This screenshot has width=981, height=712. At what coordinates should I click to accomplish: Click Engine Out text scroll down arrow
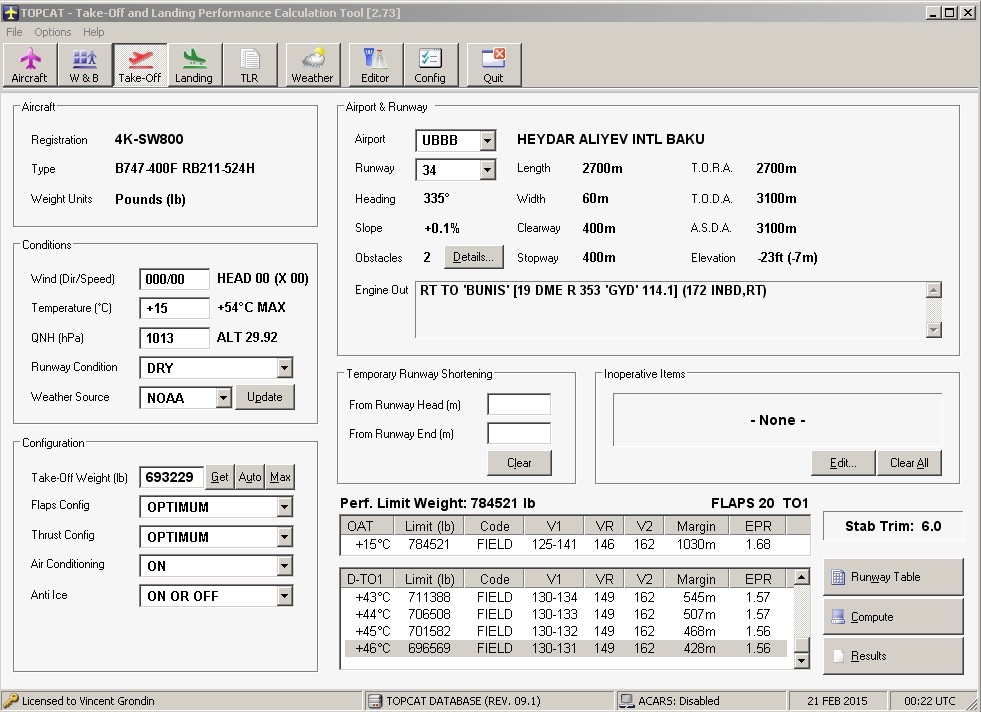tap(933, 329)
